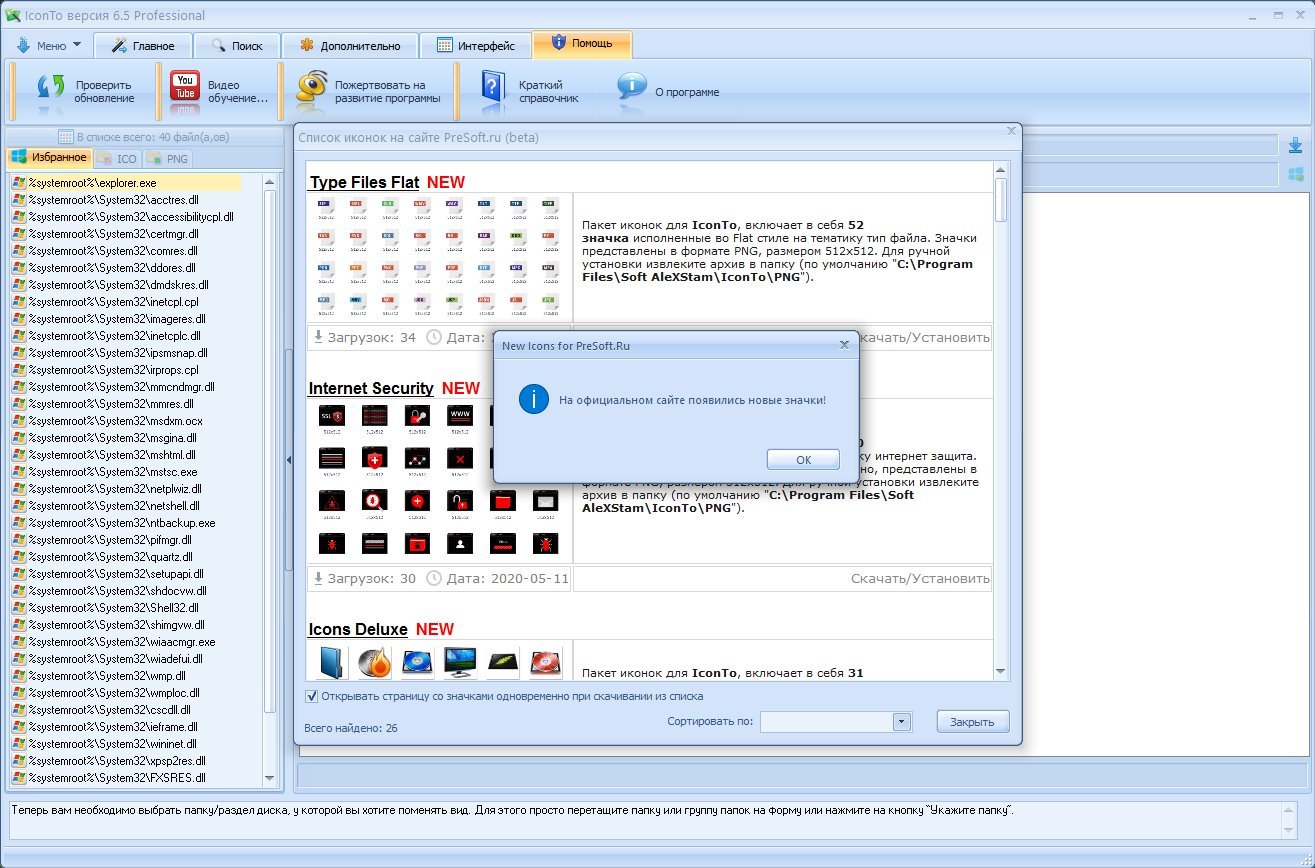
Task: Switch to the Дополнительно tab
Action: click(349, 45)
